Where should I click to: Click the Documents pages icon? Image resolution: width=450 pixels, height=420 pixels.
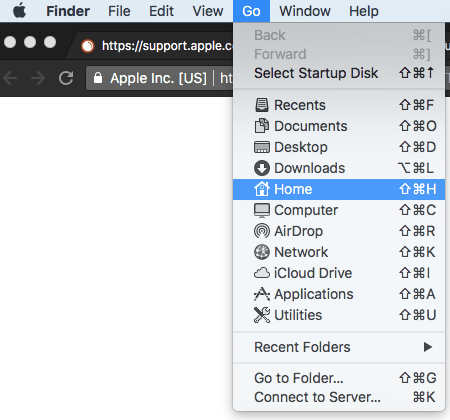coord(262,126)
